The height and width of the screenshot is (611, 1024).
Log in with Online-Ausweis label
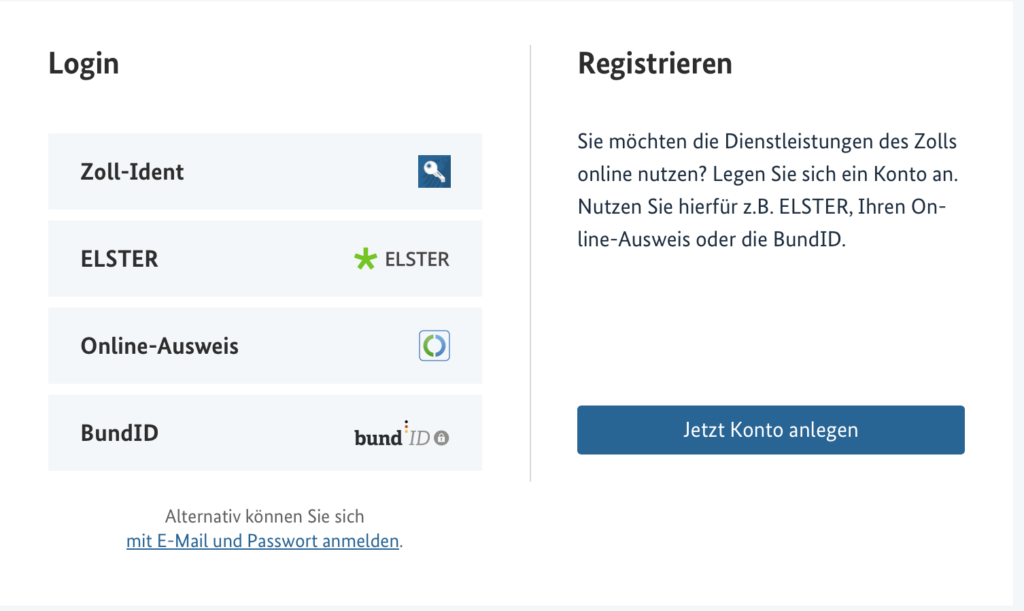(159, 346)
